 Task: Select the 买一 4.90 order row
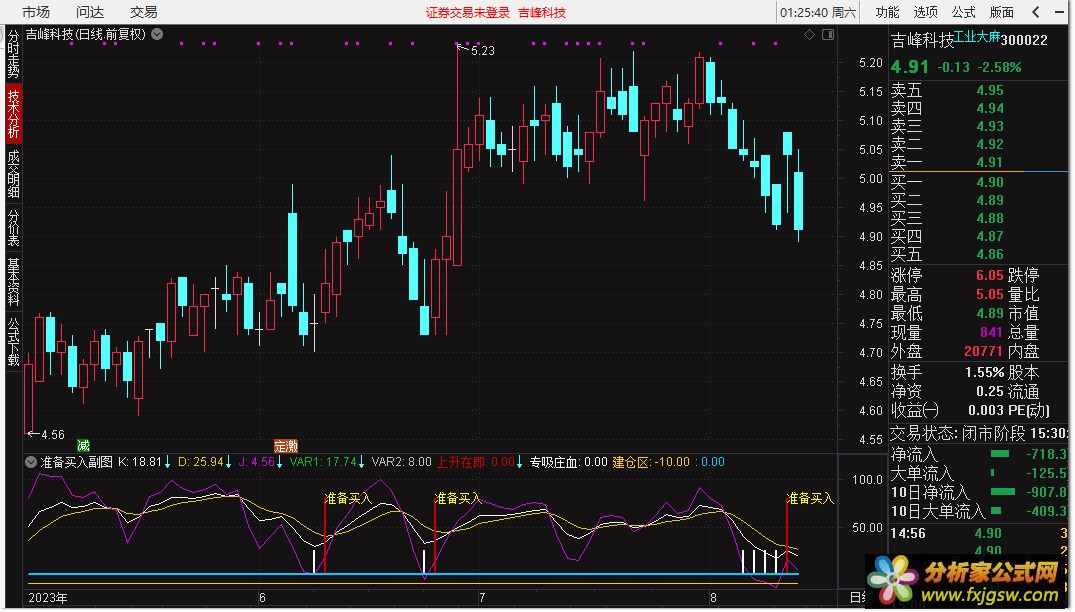tap(979, 182)
